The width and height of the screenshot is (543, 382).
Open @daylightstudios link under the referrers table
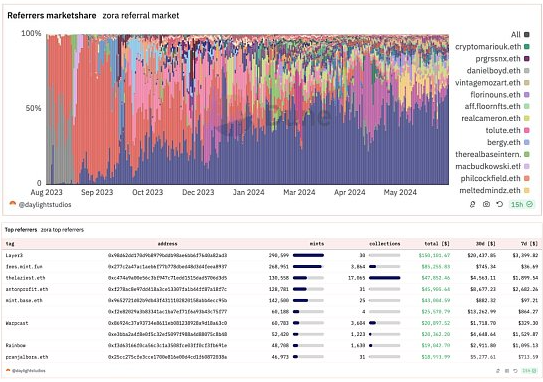pyautogui.click(x=29, y=371)
